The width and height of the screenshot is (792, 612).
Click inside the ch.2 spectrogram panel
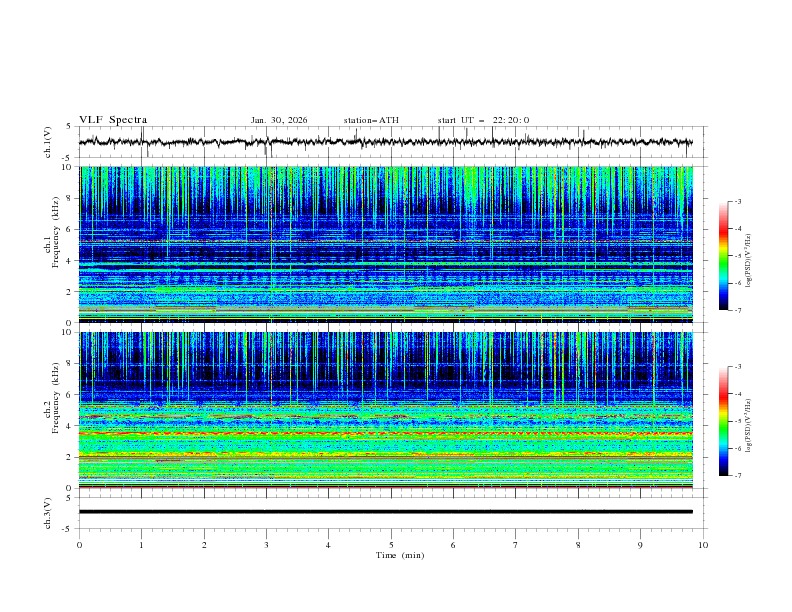385,410
